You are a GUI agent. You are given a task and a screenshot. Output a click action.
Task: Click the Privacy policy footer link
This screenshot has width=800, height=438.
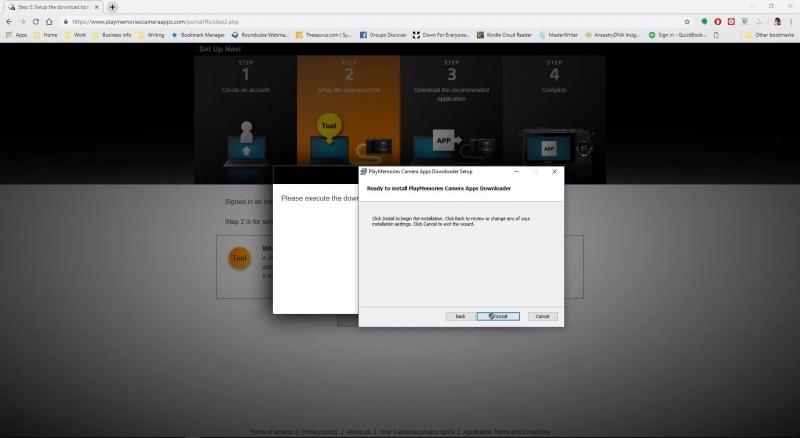(320, 432)
